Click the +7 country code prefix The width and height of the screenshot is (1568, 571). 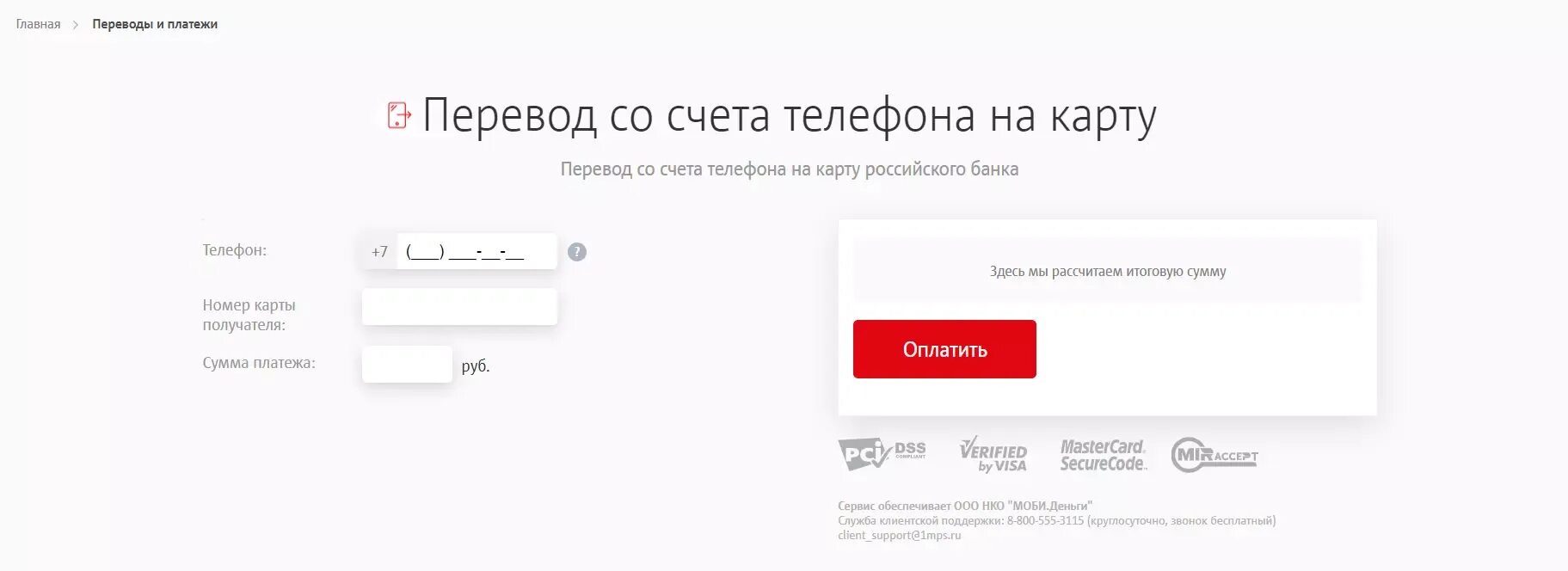pyautogui.click(x=379, y=252)
